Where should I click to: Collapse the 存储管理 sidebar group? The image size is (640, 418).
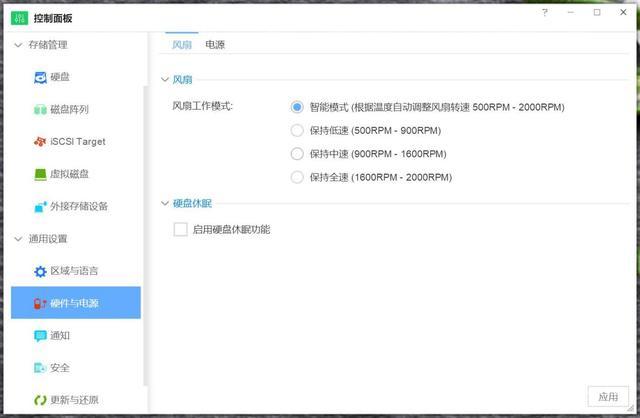coord(18,45)
